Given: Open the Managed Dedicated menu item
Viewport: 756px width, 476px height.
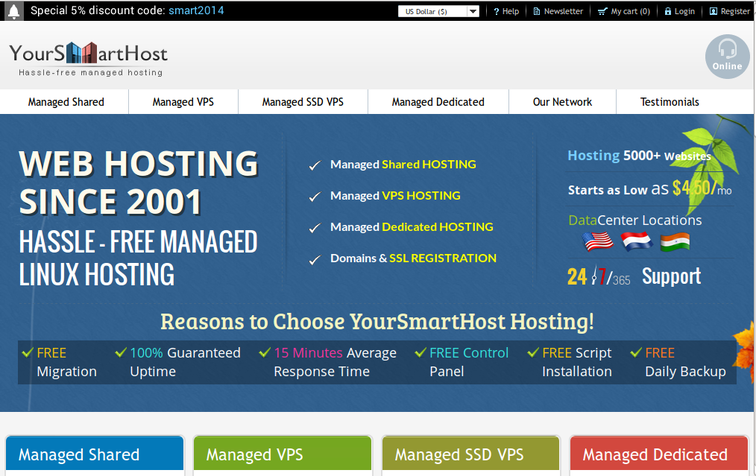Looking at the screenshot, I should point(438,102).
